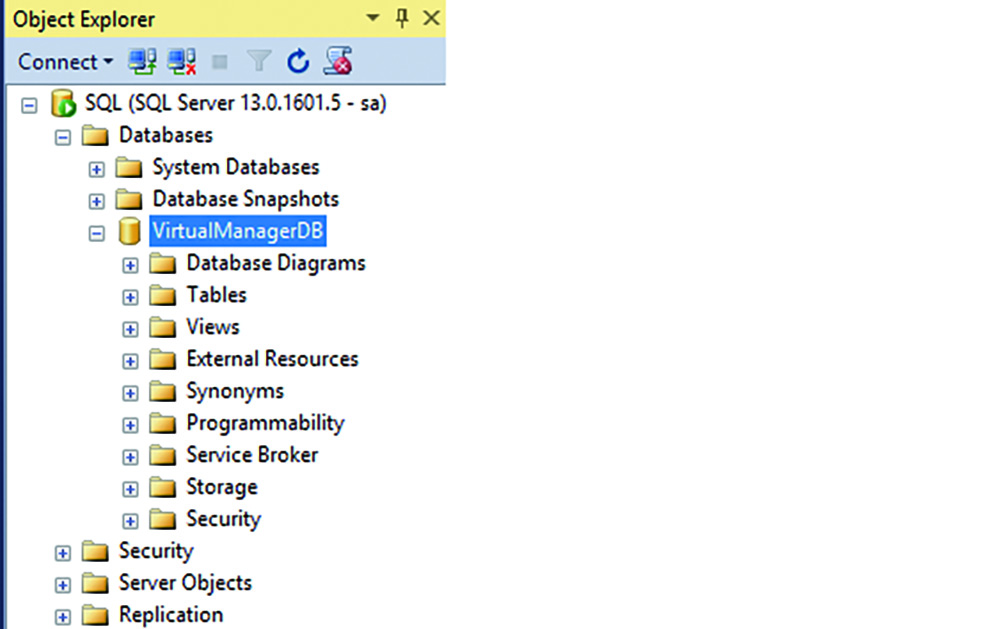
Task: Expand the External Resources folder
Action: [130, 361]
